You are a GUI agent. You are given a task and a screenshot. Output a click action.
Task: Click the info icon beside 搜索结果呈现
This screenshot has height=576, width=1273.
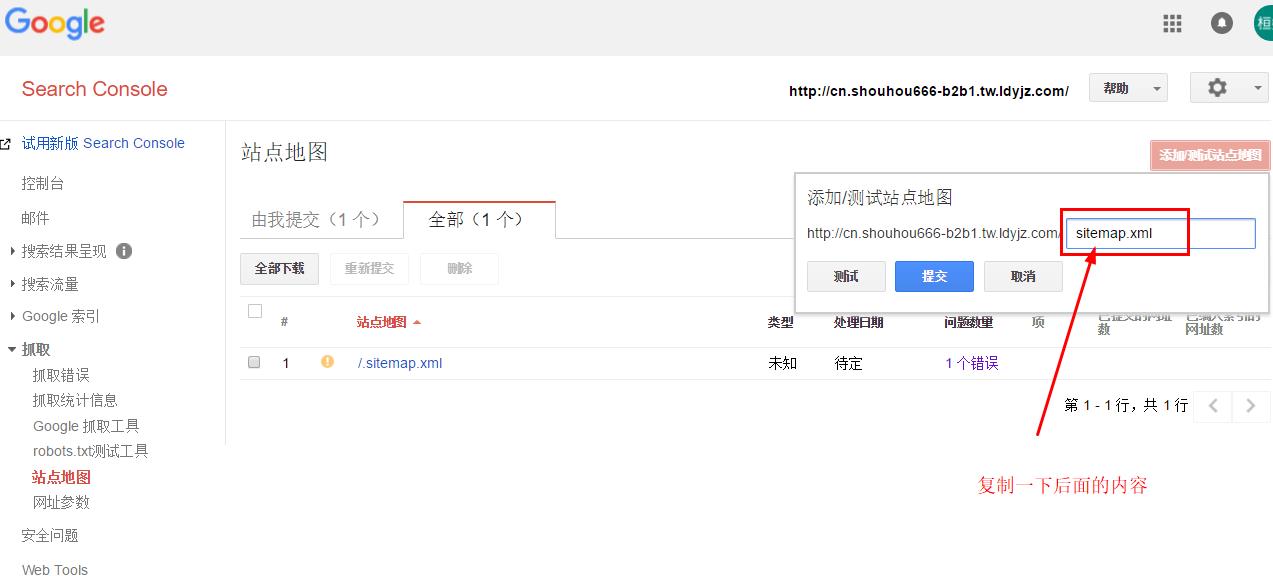coord(124,251)
